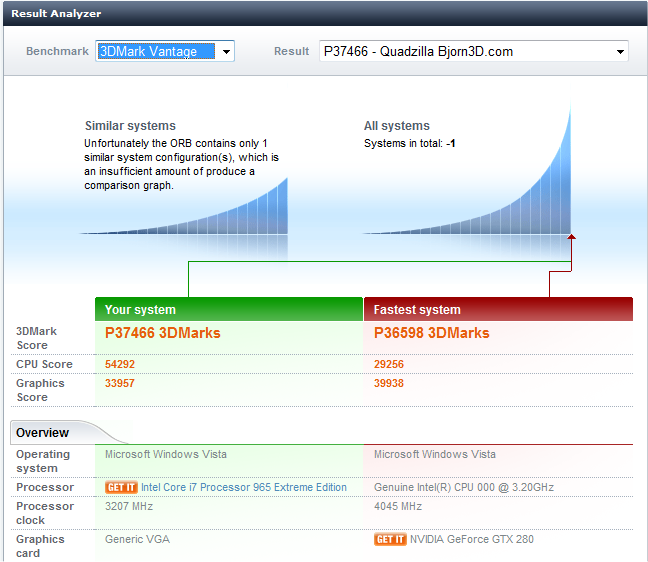Click the All systems comparison graph

(467, 169)
